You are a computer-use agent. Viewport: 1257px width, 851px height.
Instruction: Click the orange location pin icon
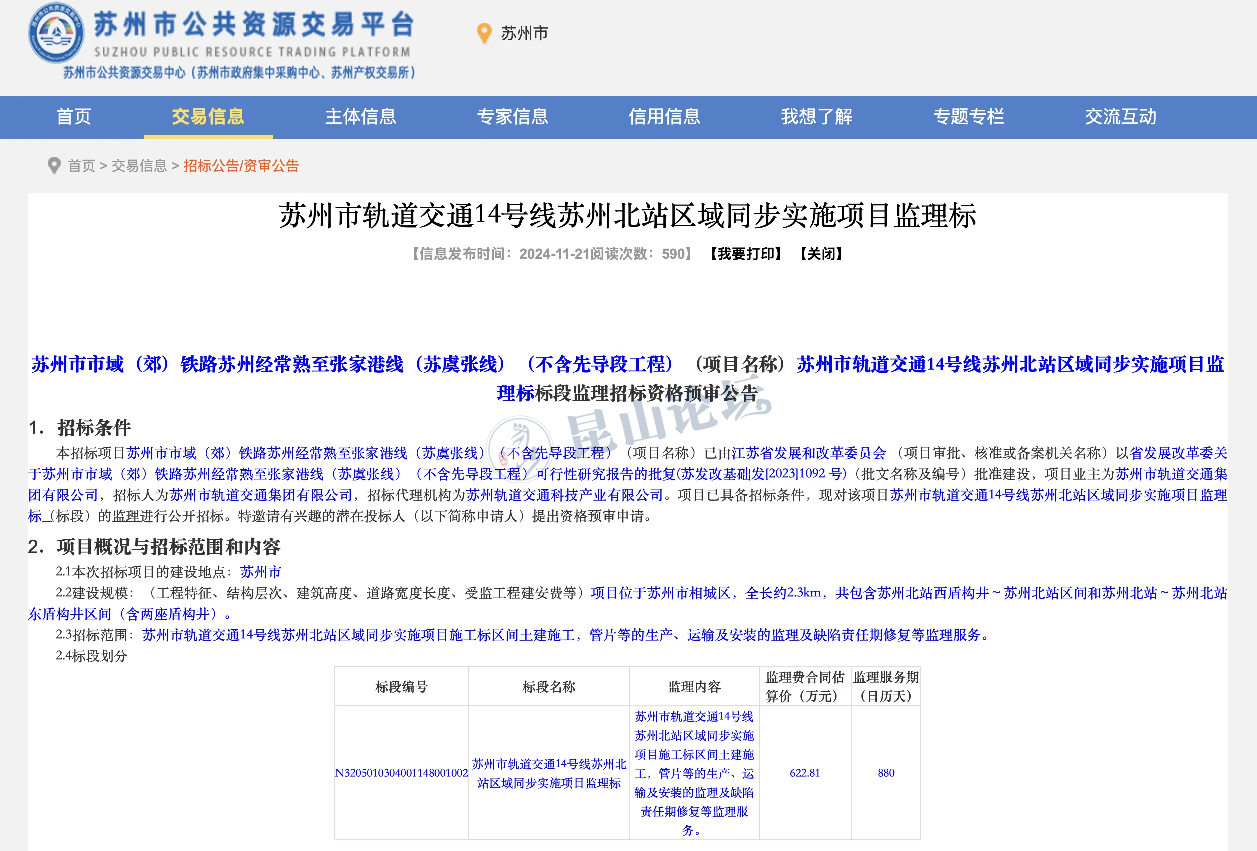484,34
